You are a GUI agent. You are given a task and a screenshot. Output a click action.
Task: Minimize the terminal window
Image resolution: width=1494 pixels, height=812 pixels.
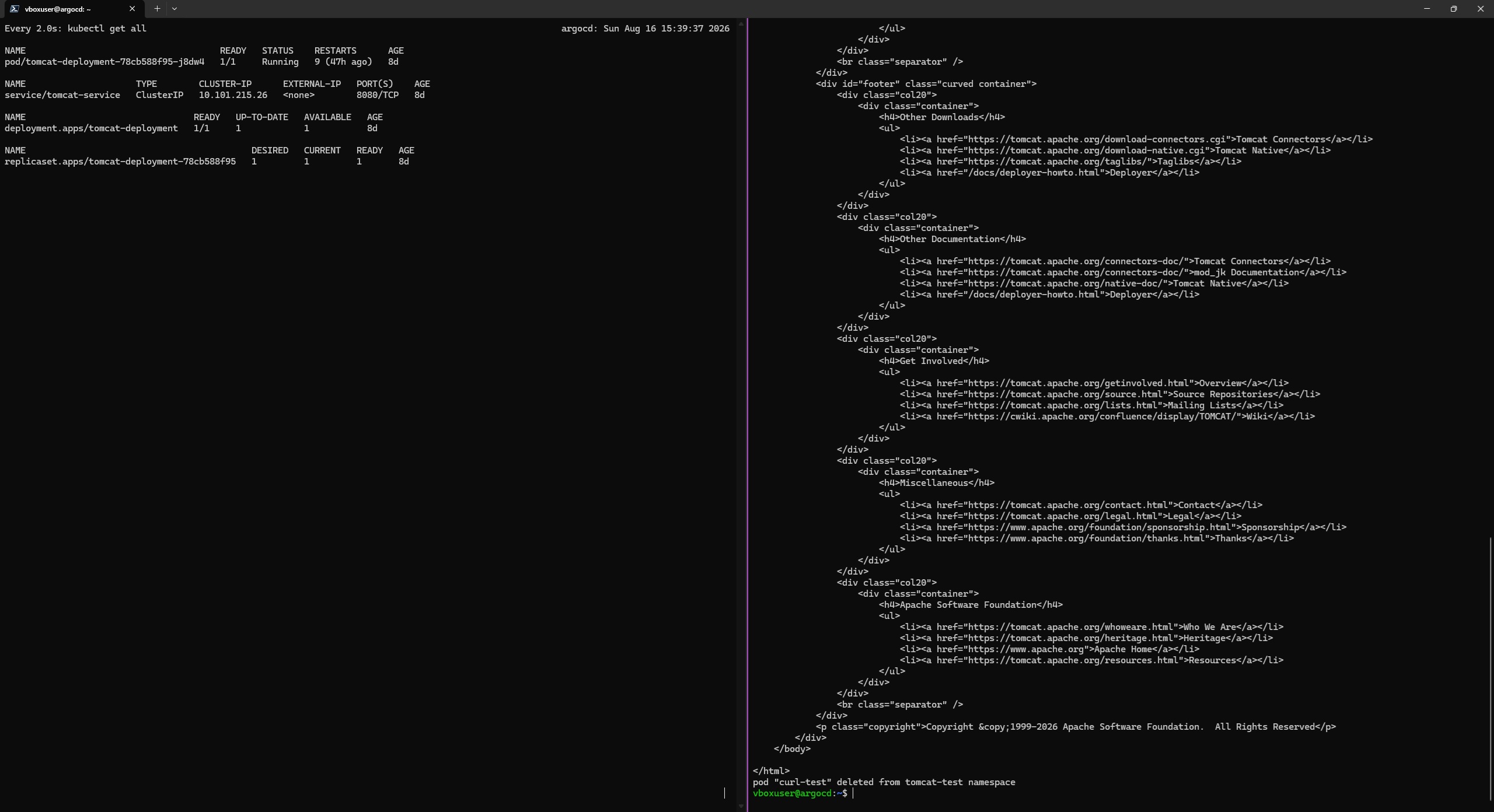tap(1427, 9)
